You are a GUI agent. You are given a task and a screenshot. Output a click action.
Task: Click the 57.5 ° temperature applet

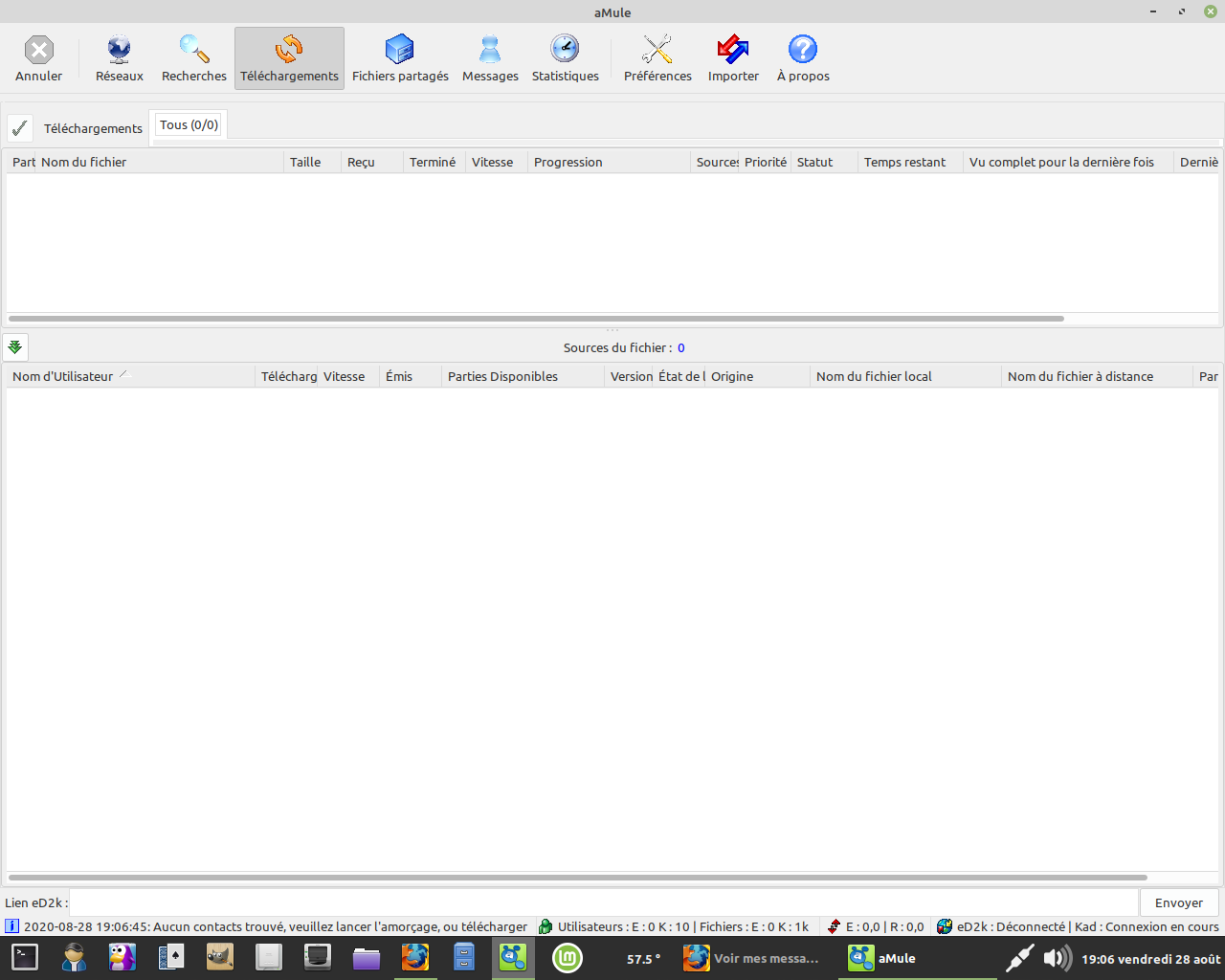[x=644, y=959]
